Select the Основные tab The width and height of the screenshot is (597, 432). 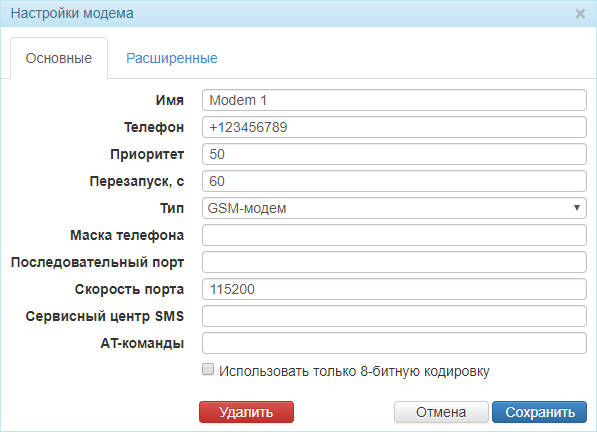click(59, 58)
